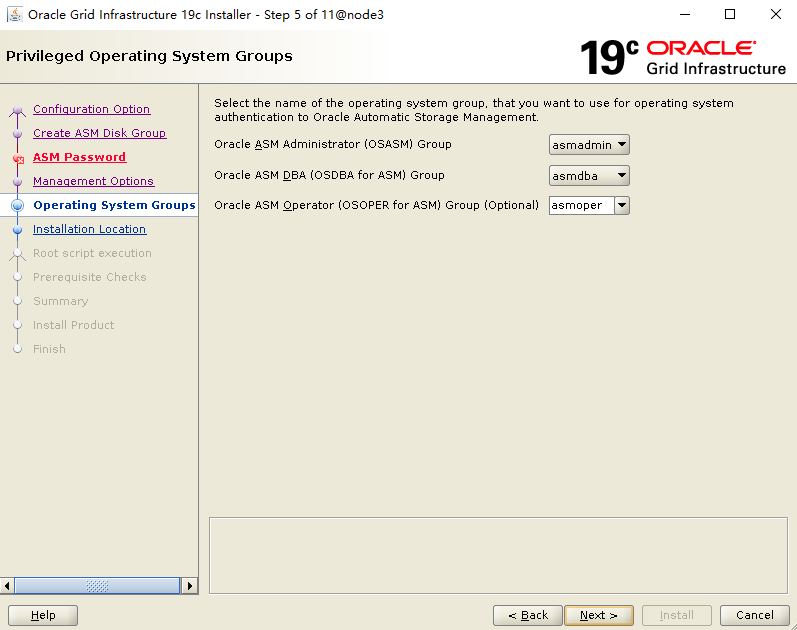This screenshot has height=630, width=797.
Task: Go to Installation Location step
Action: (89, 229)
